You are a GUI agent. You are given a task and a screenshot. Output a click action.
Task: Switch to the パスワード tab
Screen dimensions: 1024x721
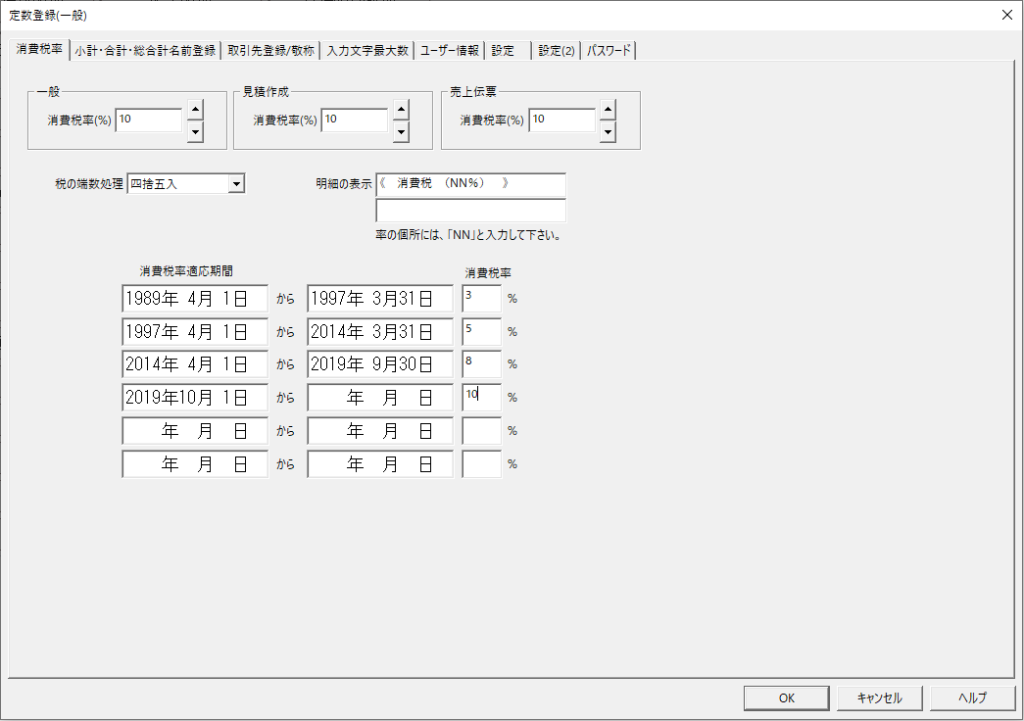(x=609, y=51)
